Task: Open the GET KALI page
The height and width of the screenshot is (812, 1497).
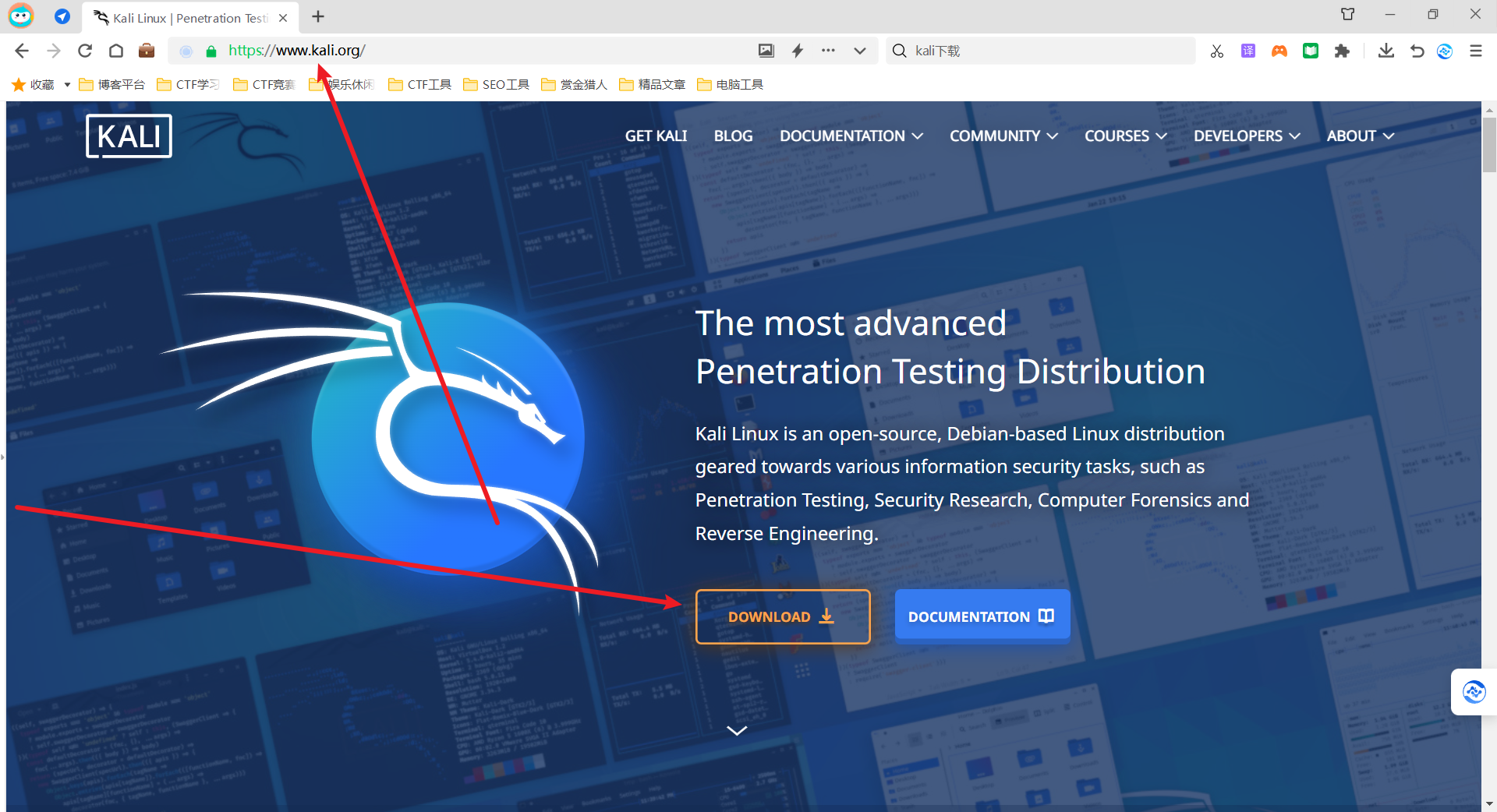Action: pos(656,136)
